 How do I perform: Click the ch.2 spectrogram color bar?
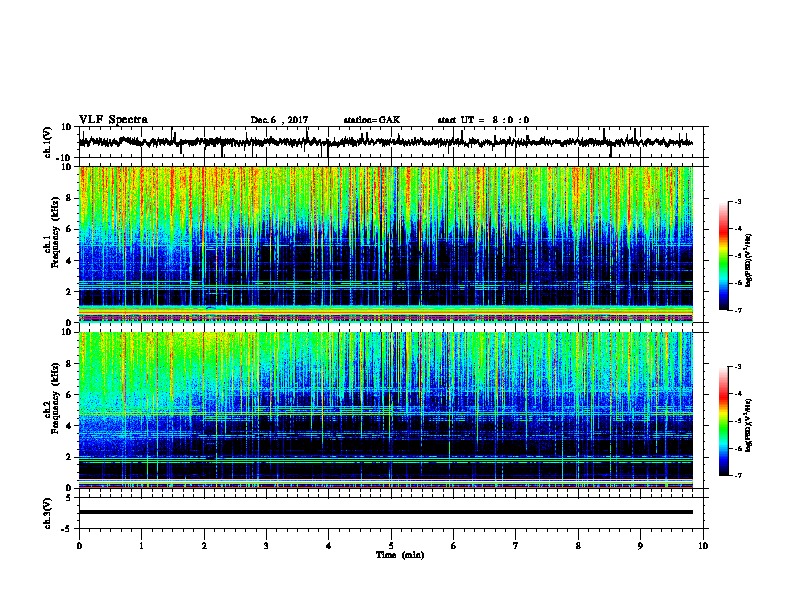[724, 421]
